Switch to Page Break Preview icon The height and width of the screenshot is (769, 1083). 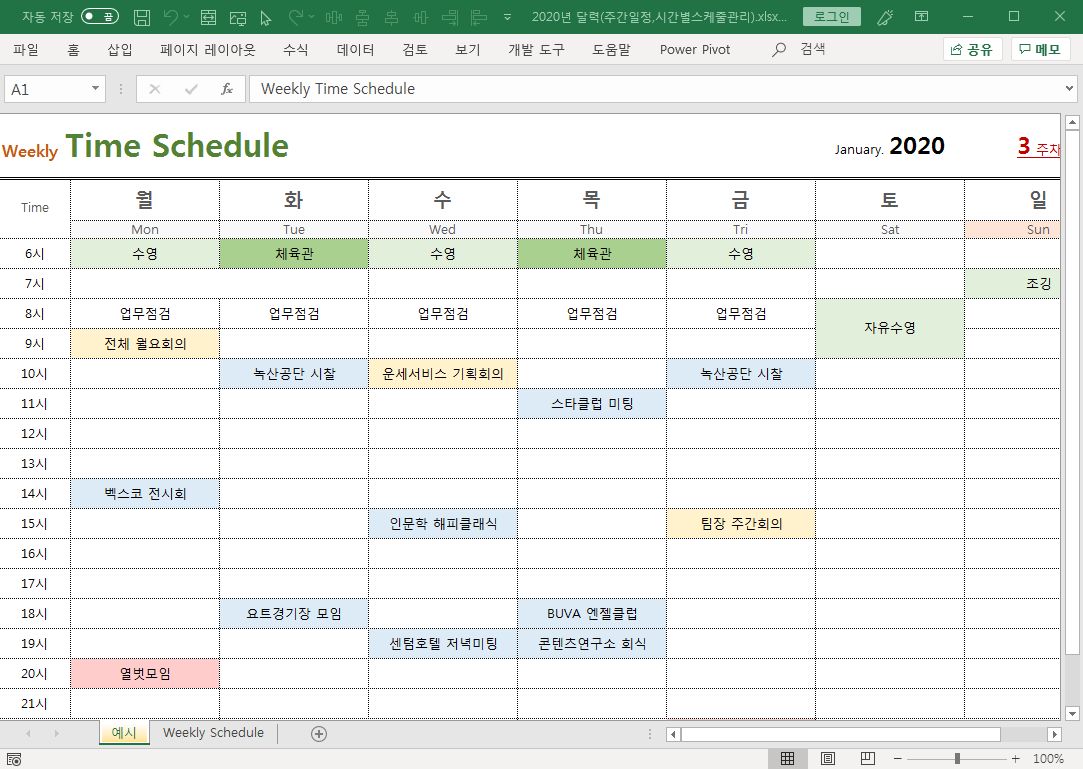pos(868,759)
